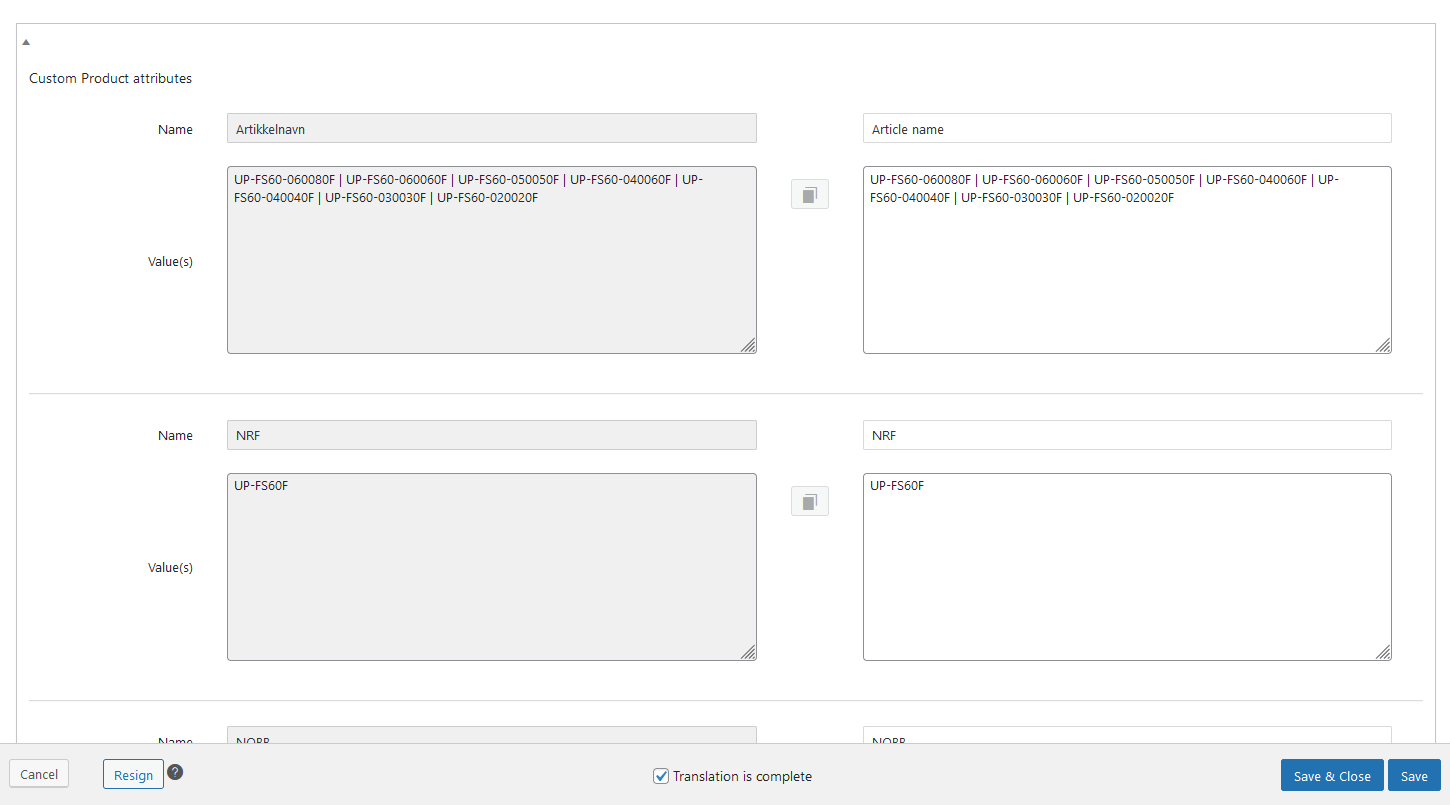This screenshot has width=1450, height=805.
Task: Focus the translated article values textarea
Action: click(1127, 260)
